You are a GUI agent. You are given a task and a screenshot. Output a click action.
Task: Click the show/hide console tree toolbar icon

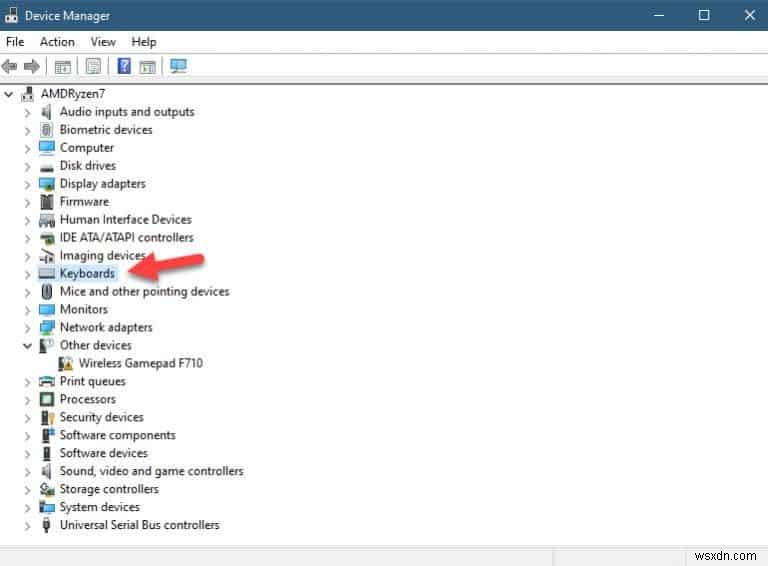tap(63, 67)
